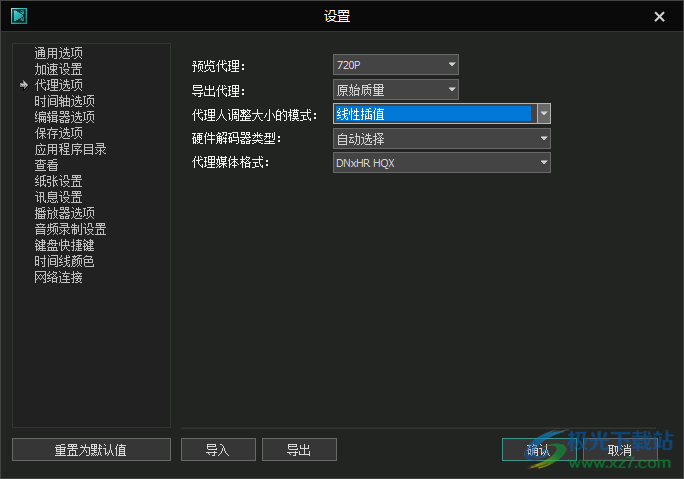This screenshot has height=479, width=684.
Task: Open 保存选项 settings page
Action: tap(58, 133)
